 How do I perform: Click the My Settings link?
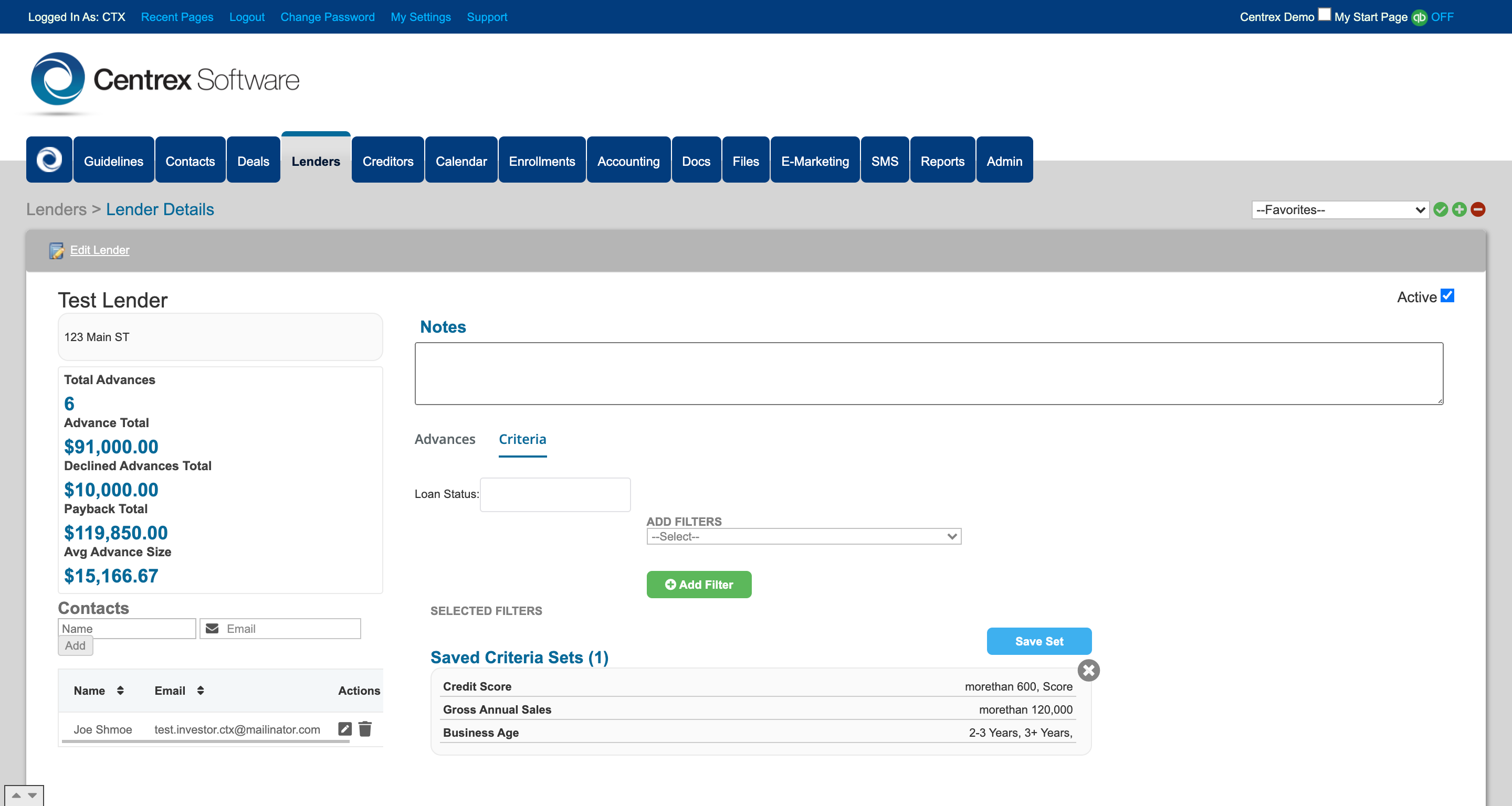(421, 17)
